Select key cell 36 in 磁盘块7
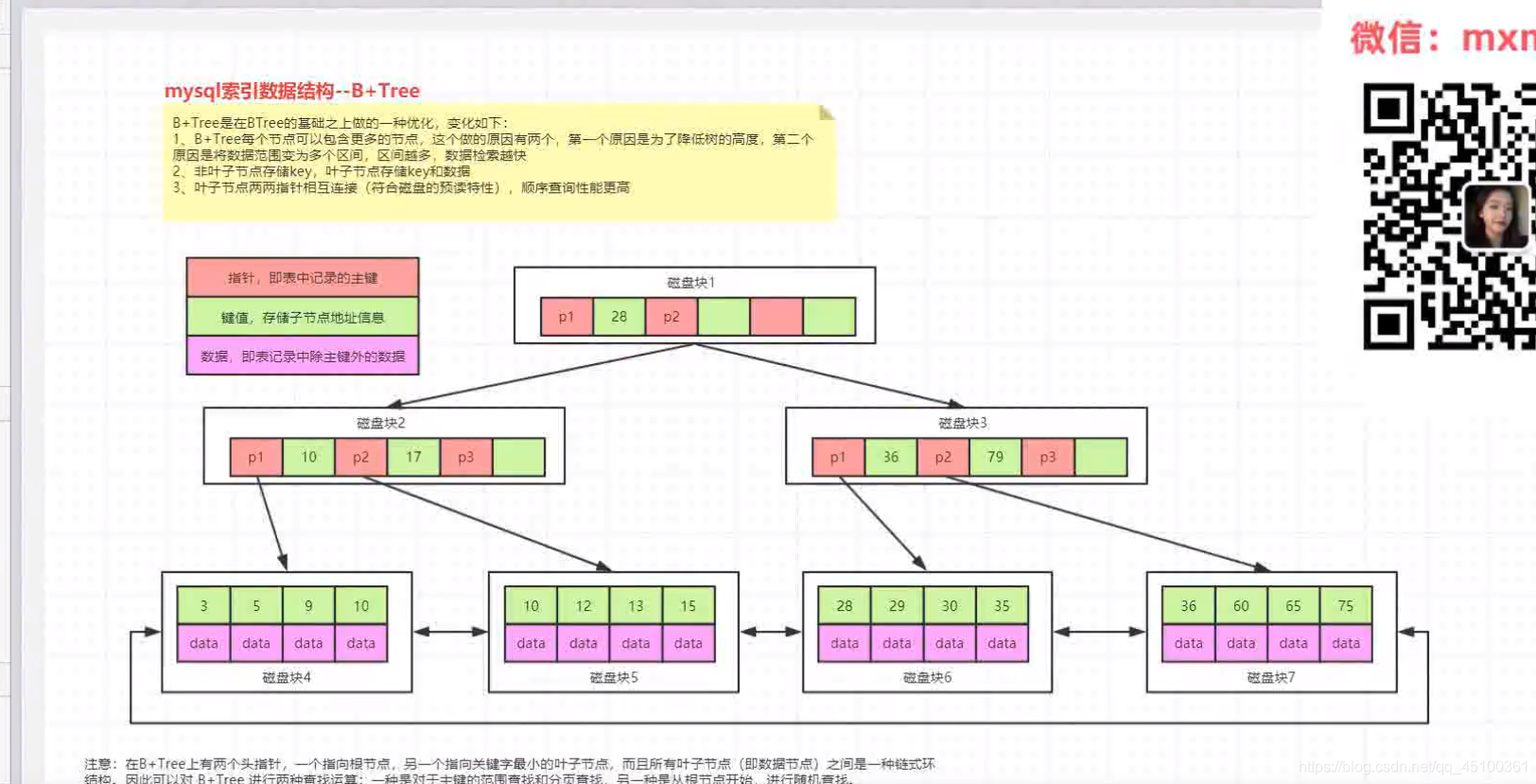Viewport: 1536px width, 784px height. tap(1189, 605)
